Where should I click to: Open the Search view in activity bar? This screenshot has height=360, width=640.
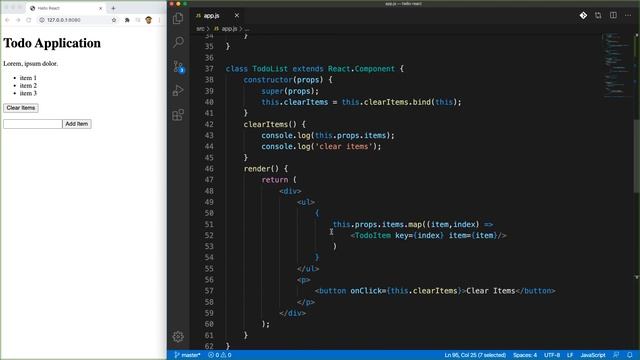(x=178, y=42)
